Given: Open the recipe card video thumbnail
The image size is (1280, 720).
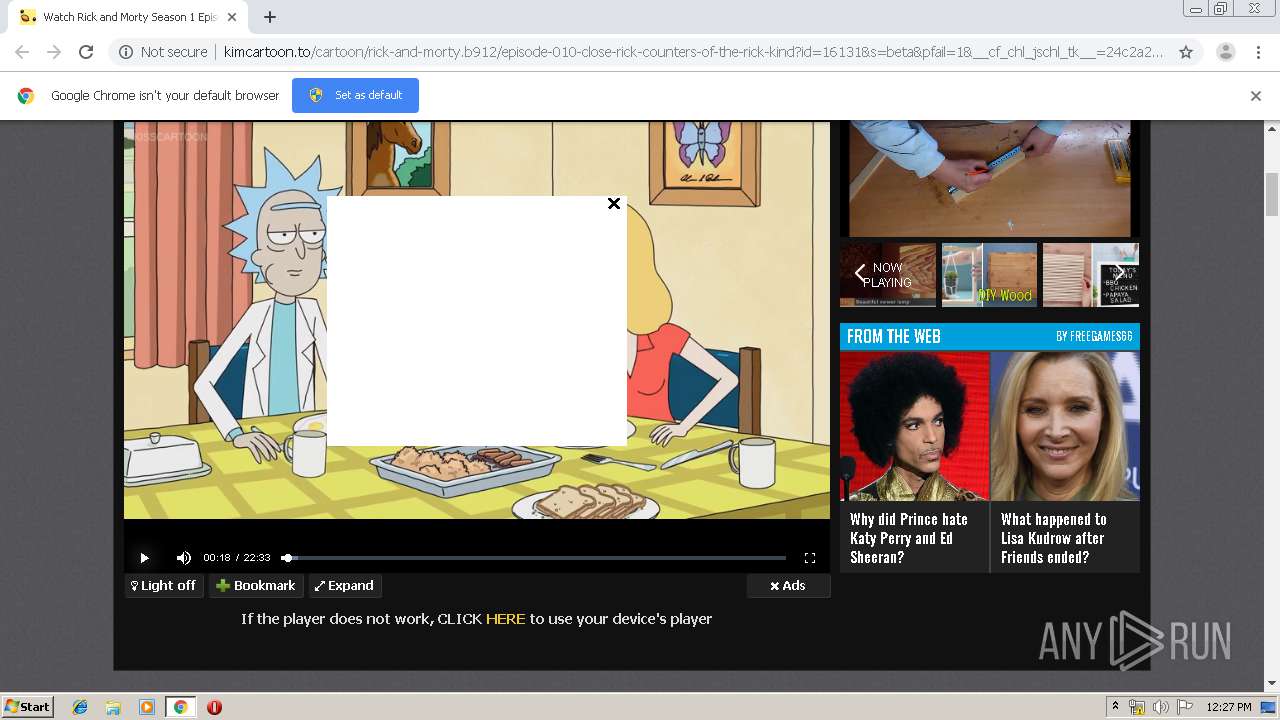Looking at the screenshot, I should click(x=1091, y=274).
